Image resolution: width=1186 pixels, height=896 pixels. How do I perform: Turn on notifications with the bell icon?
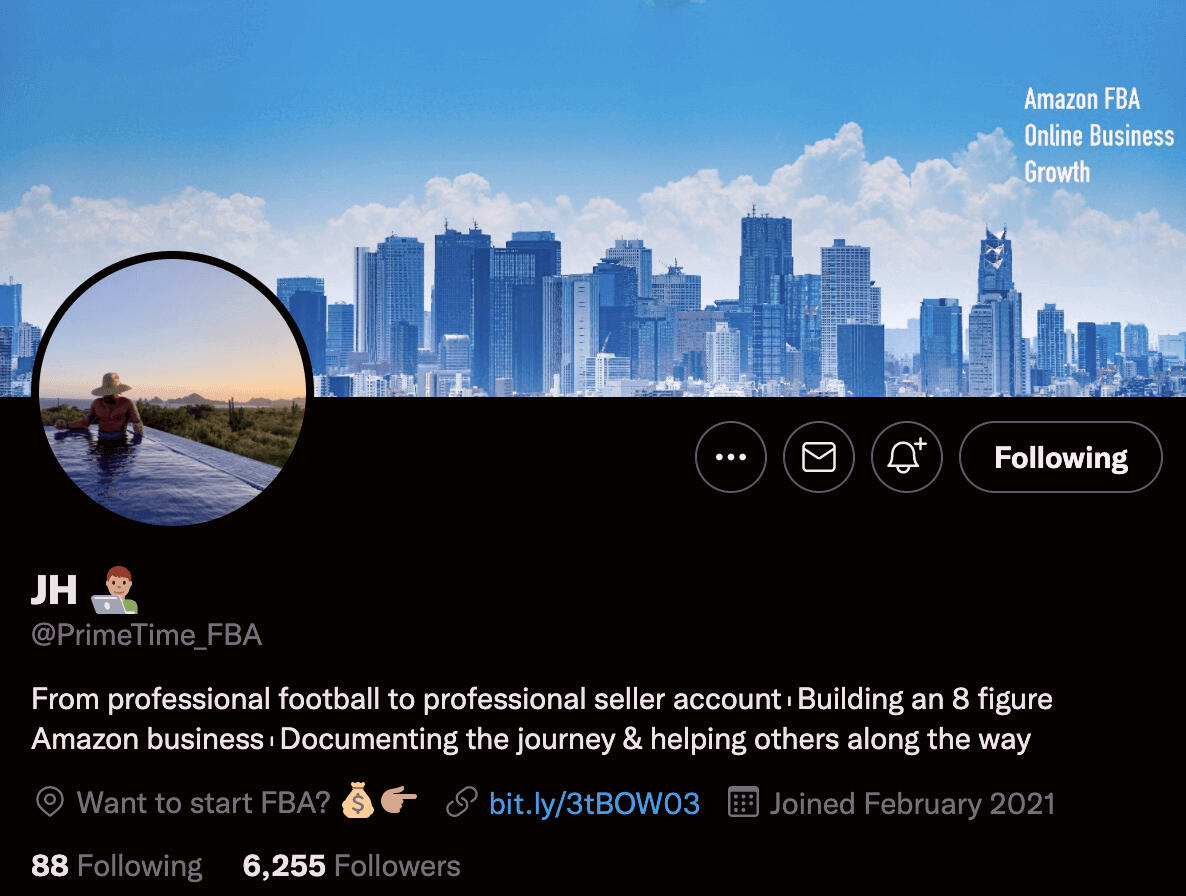tap(906, 457)
